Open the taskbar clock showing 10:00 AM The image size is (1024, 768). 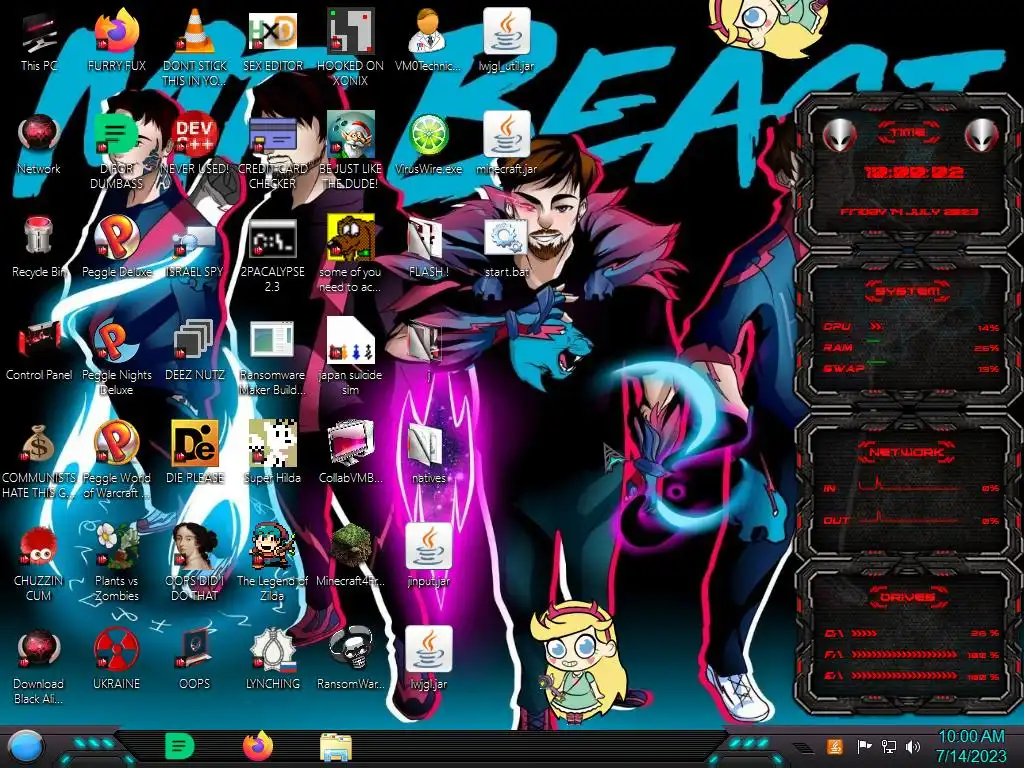[x=972, y=746]
